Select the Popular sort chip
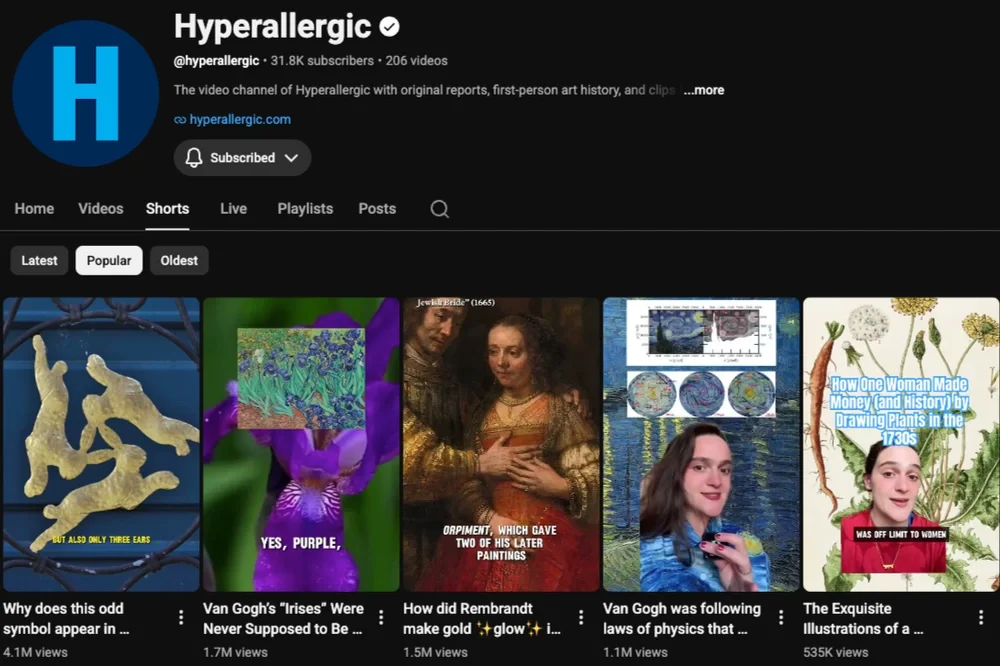 (109, 260)
